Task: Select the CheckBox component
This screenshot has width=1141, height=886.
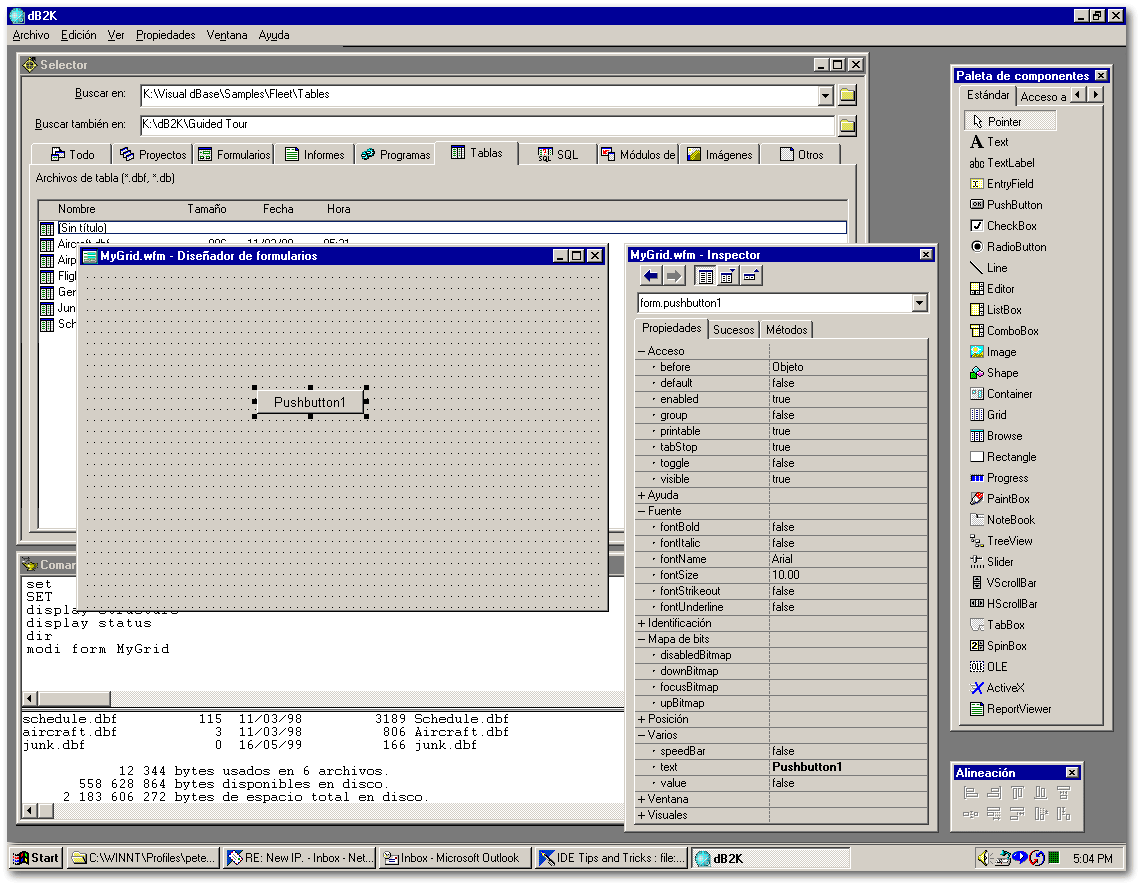Action: coord(1003,226)
